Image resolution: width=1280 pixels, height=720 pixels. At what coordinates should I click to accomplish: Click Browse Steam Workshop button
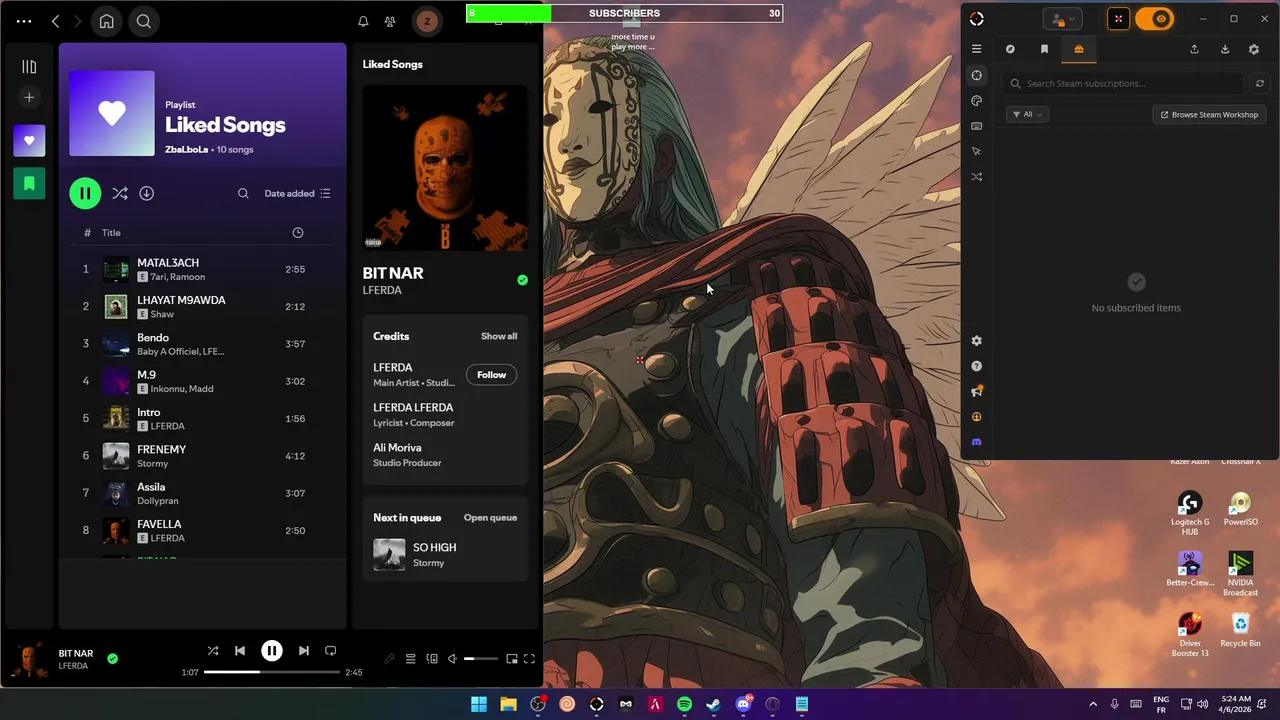pos(1209,114)
